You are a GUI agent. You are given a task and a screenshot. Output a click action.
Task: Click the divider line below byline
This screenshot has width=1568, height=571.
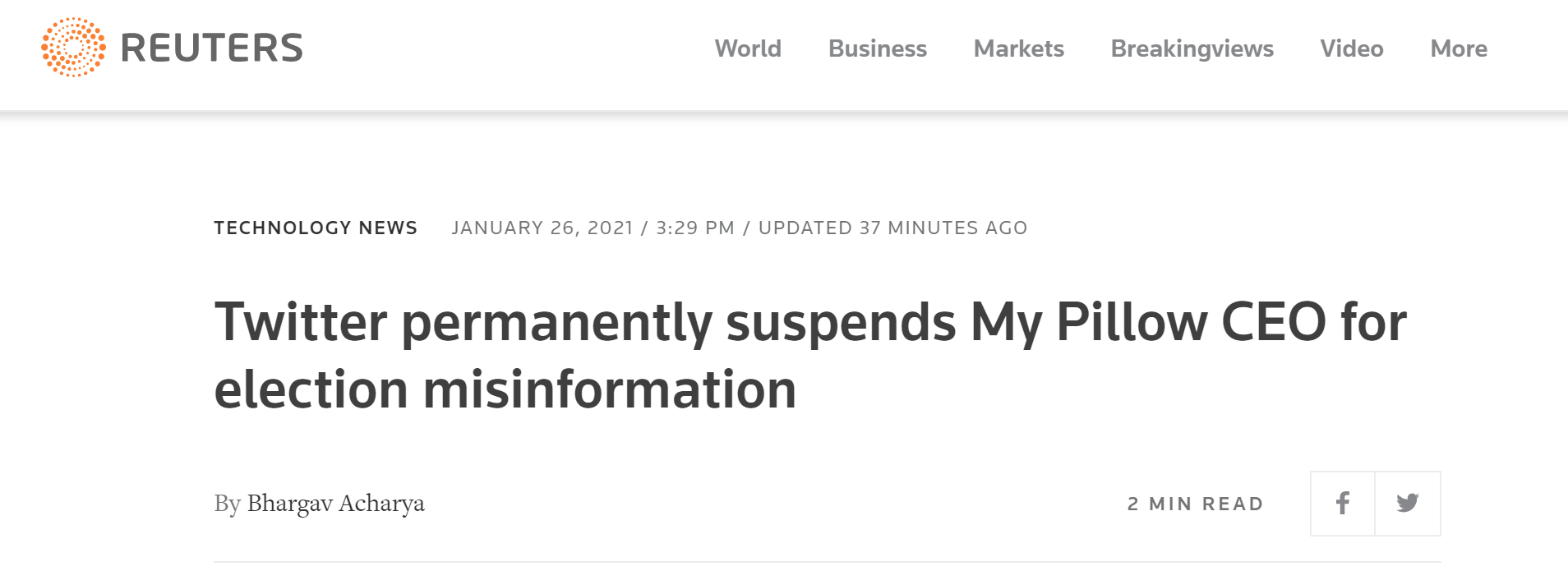[x=826, y=563]
